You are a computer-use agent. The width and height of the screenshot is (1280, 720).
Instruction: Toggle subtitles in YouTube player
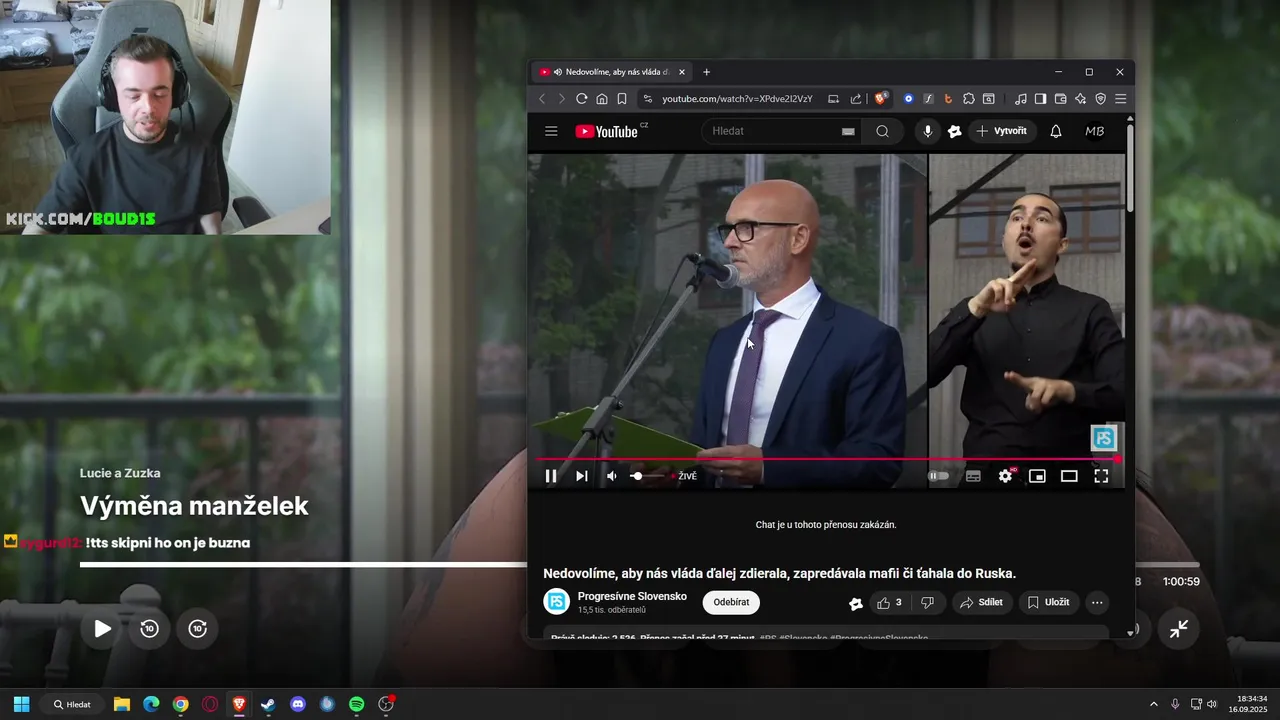pos(973,476)
